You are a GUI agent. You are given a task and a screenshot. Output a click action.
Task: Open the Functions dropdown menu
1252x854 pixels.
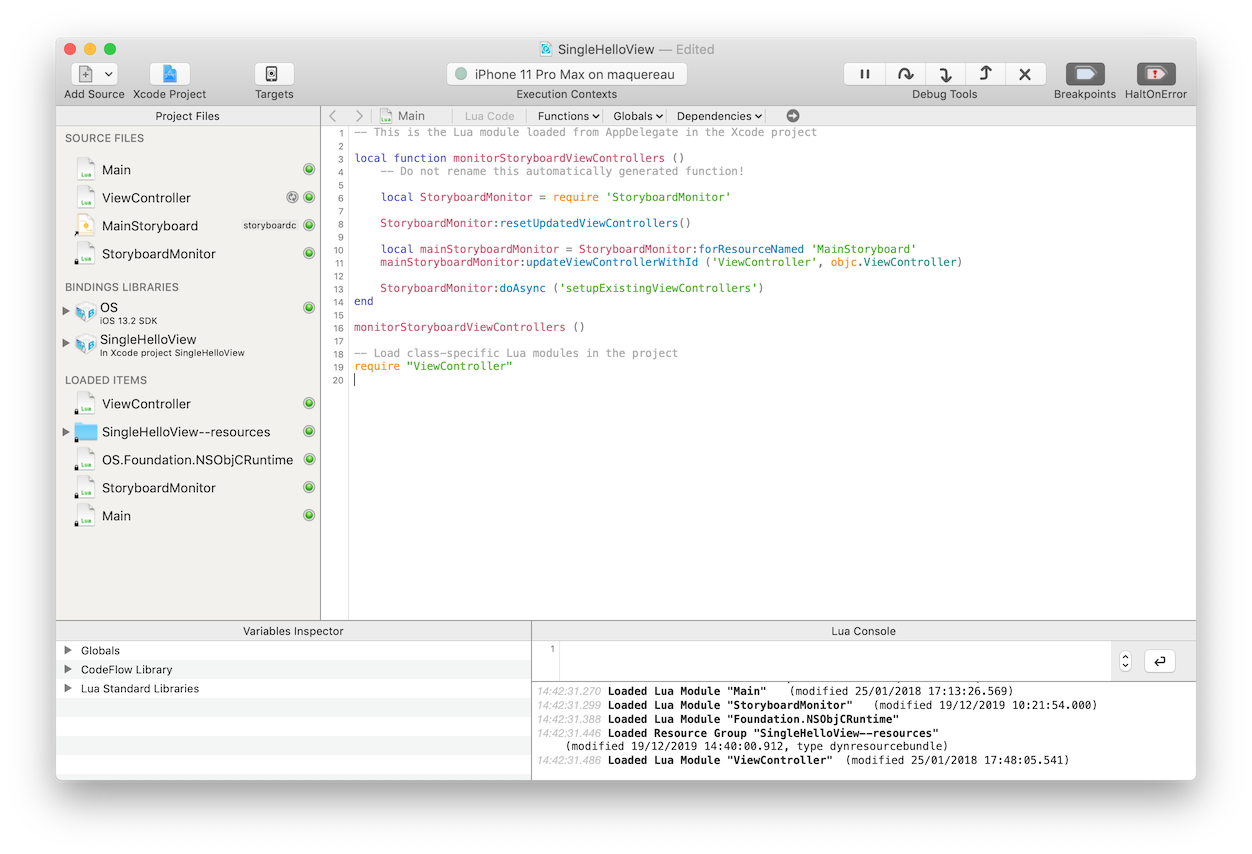[x=568, y=116]
